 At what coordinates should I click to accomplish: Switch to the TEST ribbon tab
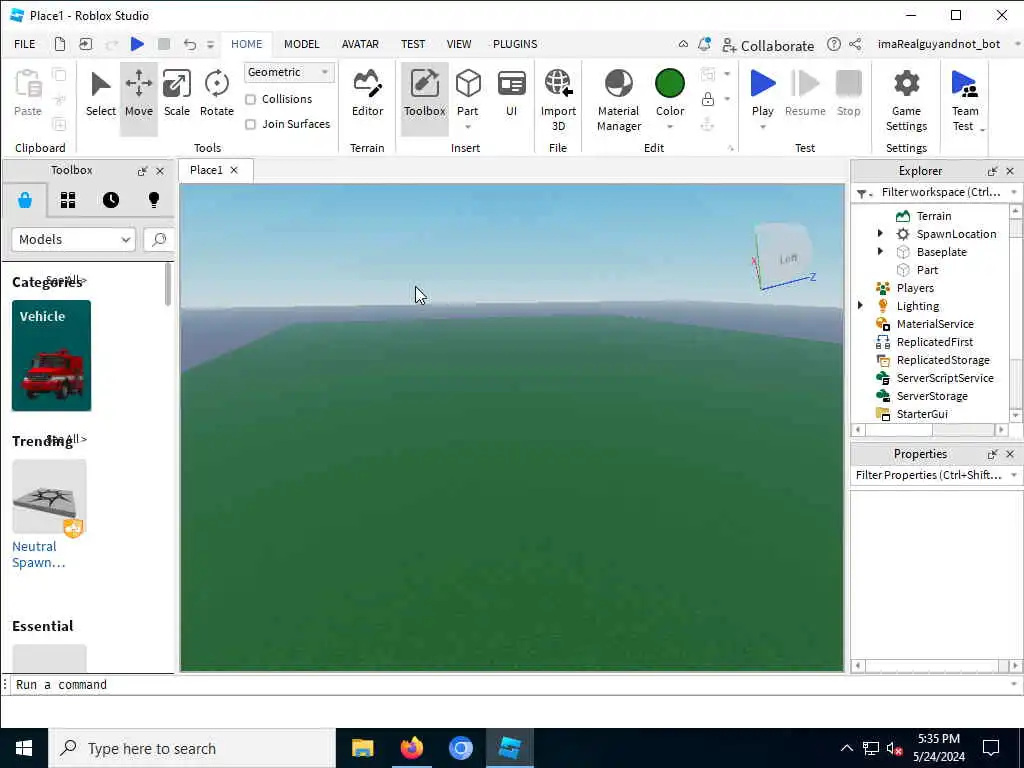pyautogui.click(x=413, y=44)
